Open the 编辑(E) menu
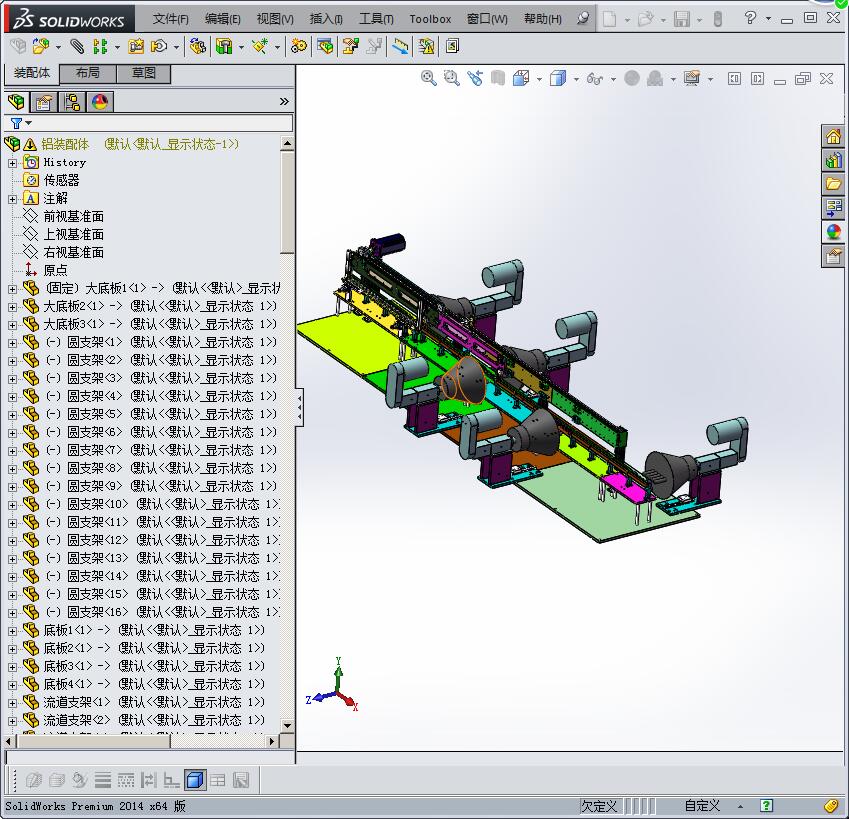Viewport: 849px width, 819px height. click(223, 19)
